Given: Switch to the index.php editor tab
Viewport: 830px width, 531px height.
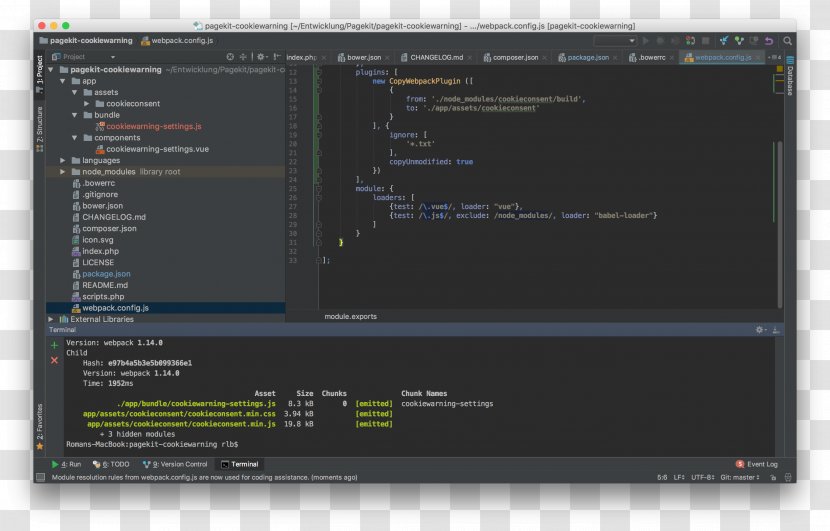Looking at the screenshot, I should point(302,57).
